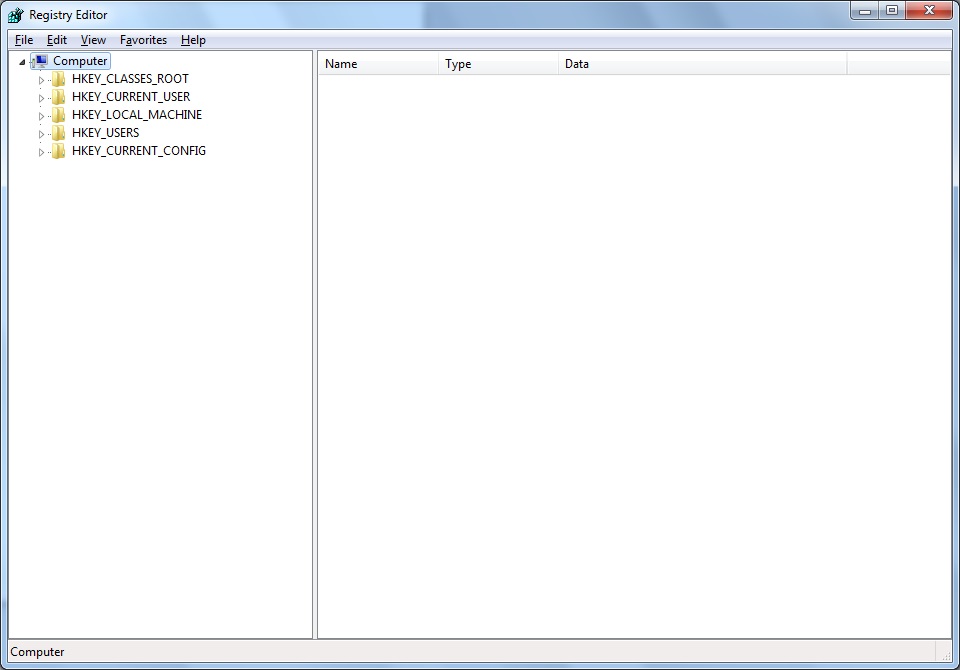This screenshot has width=960, height=670.
Task: Collapse the Computer tree node
Action: 22,62
